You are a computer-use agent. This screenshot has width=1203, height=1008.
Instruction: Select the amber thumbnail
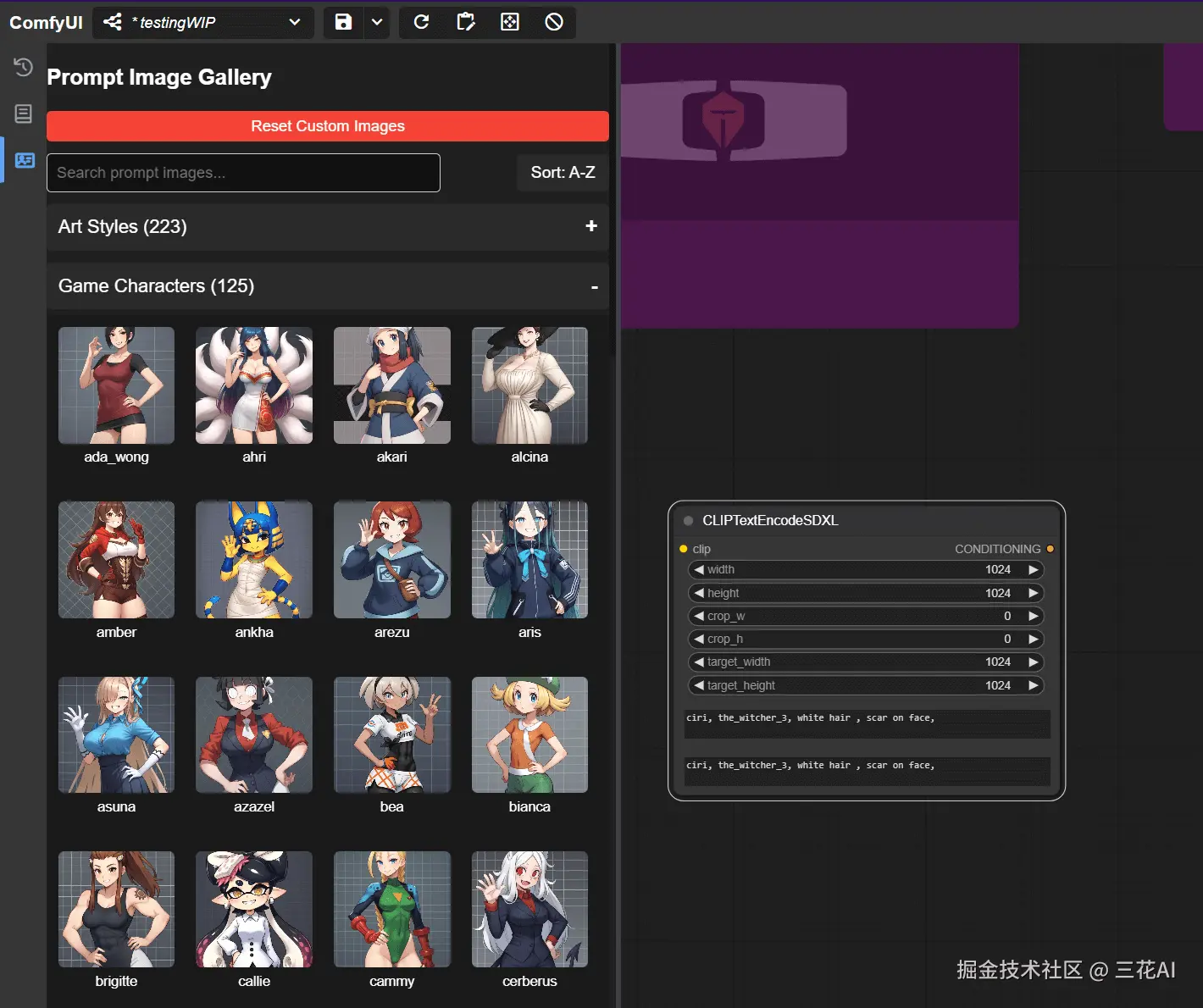pos(116,560)
